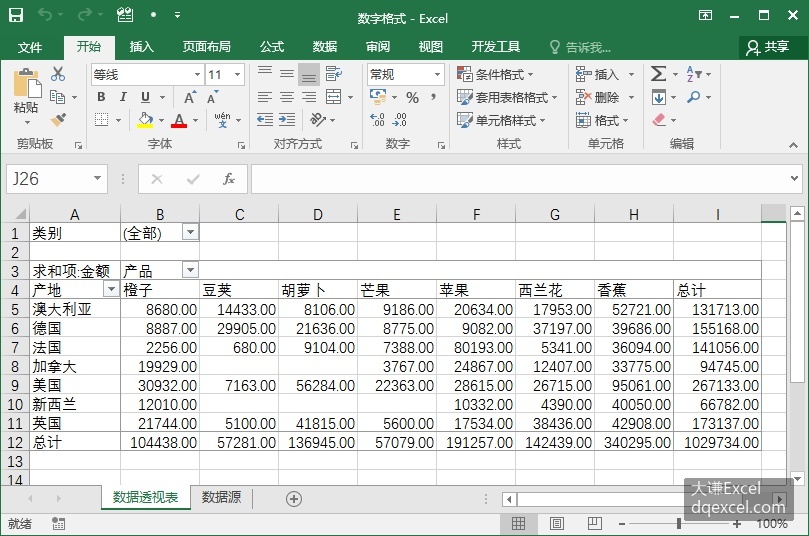Viewport: 809px width, 536px height.
Task: Click Increase Indent icon
Action: pos(287,120)
